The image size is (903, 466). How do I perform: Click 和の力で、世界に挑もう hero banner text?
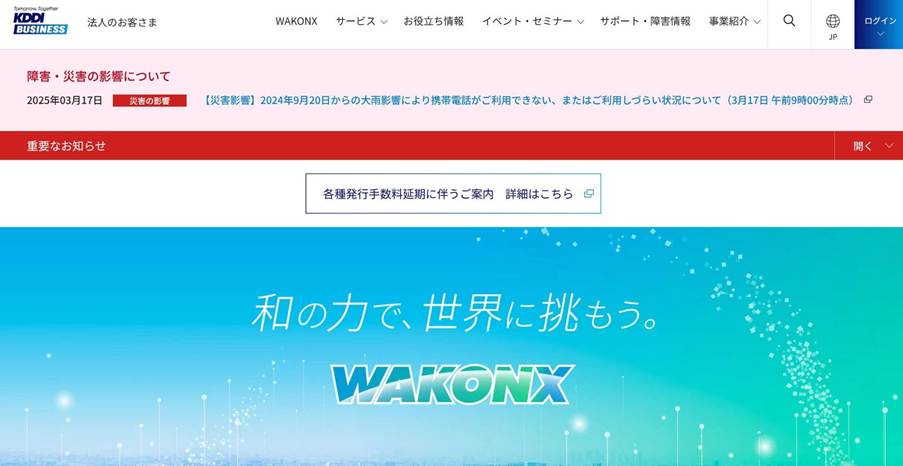click(x=455, y=312)
